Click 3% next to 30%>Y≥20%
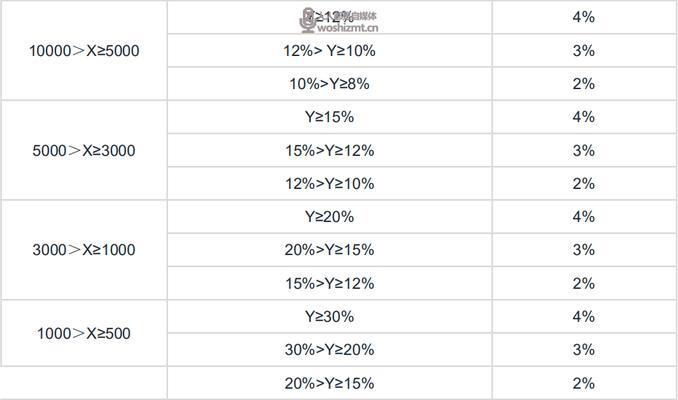 pos(584,349)
